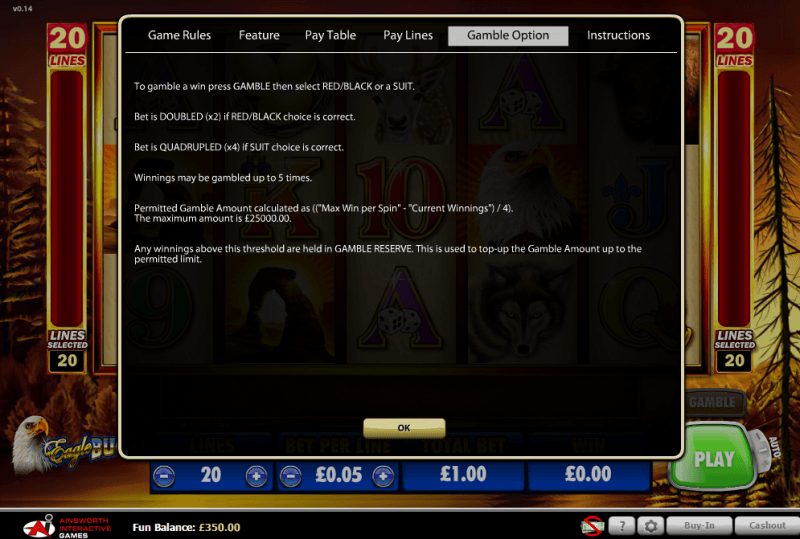Increase the number of lines with plus
This screenshot has width=800, height=539.
pos(256,476)
